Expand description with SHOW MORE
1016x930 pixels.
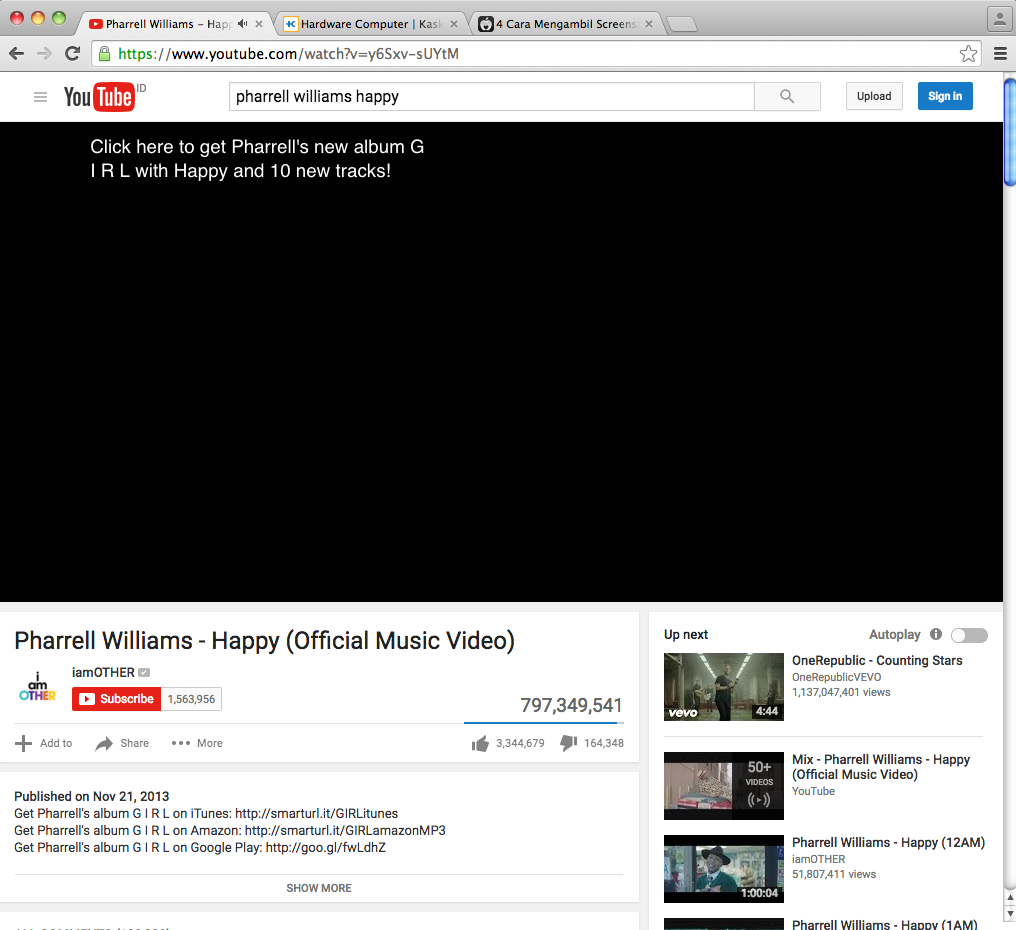pyautogui.click(x=319, y=888)
